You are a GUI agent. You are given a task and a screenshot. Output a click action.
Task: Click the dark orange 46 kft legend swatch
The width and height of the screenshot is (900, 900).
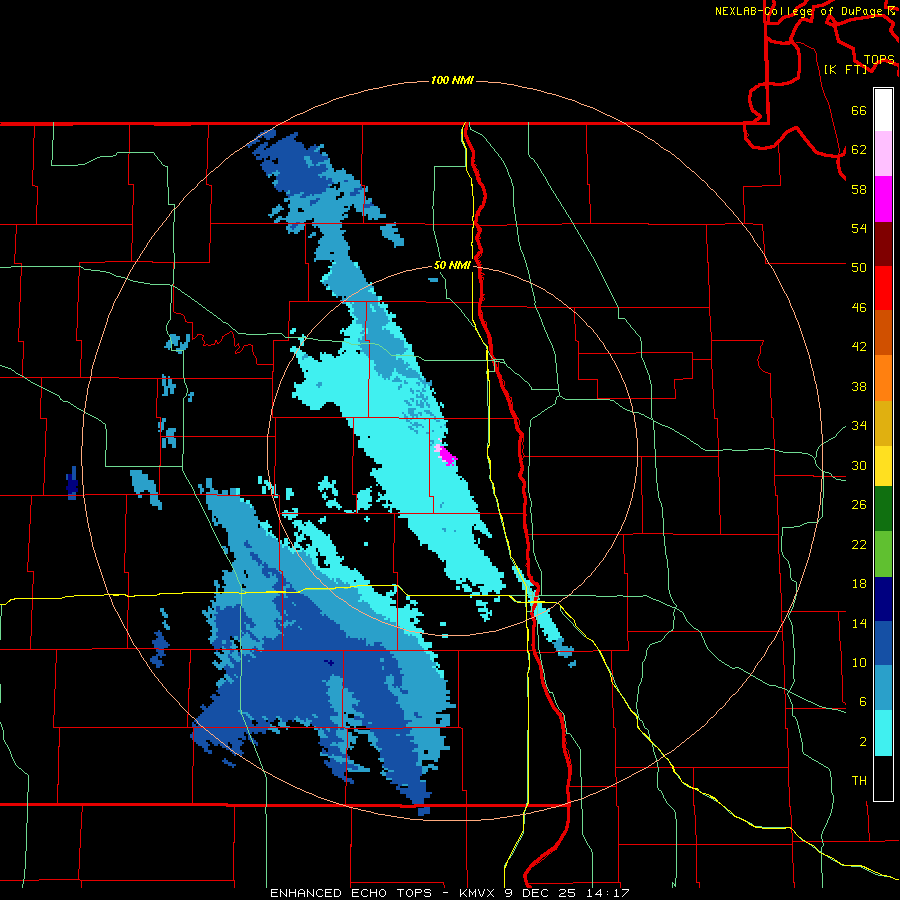pyautogui.click(x=883, y=333)
